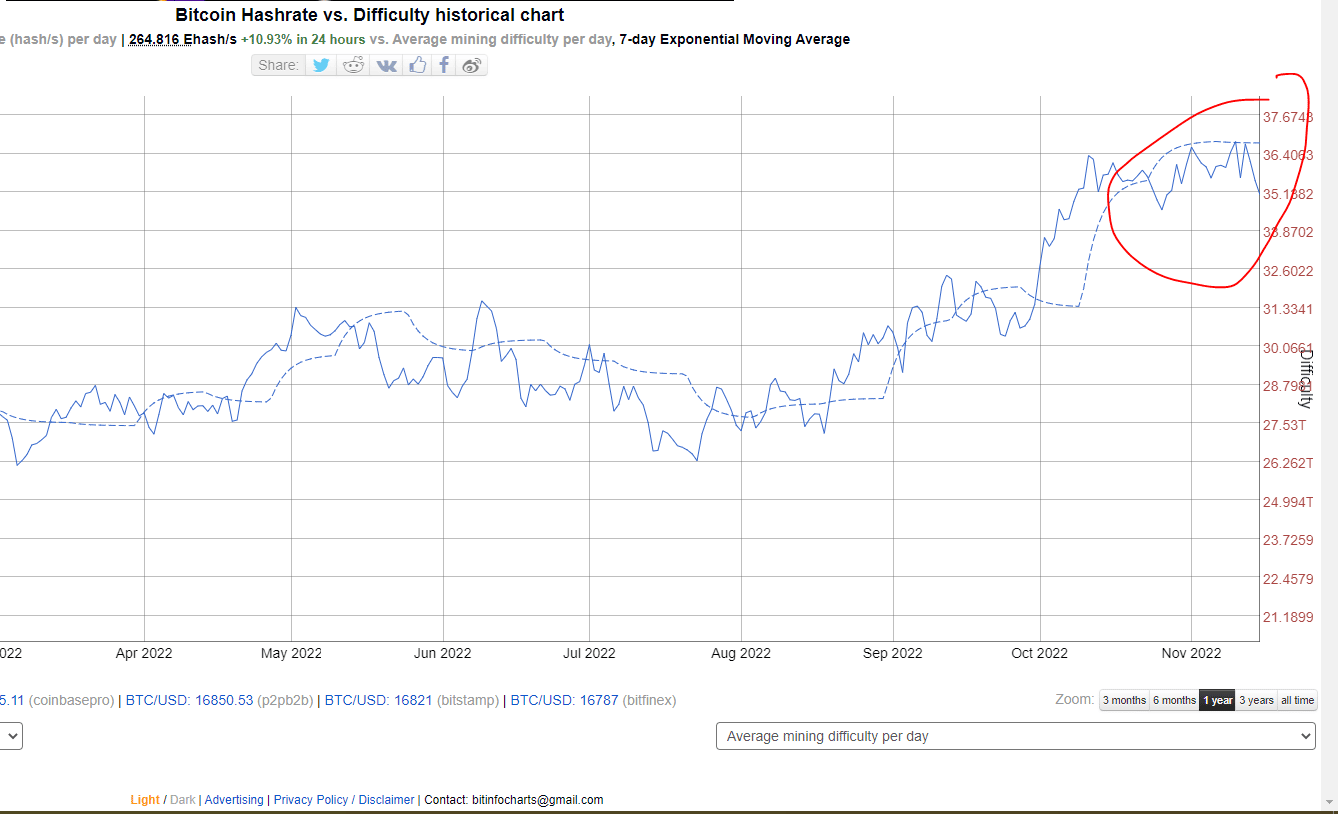Share the chart on Twitter

click(321, 65)
